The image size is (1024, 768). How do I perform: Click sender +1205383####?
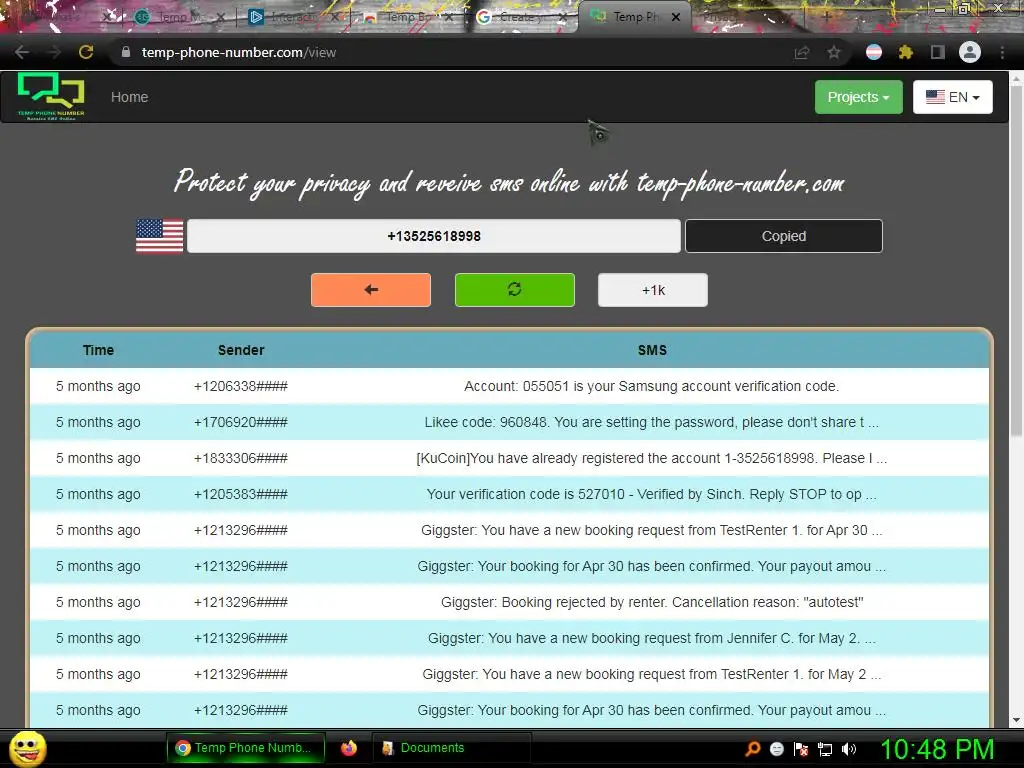coord(241,494)
